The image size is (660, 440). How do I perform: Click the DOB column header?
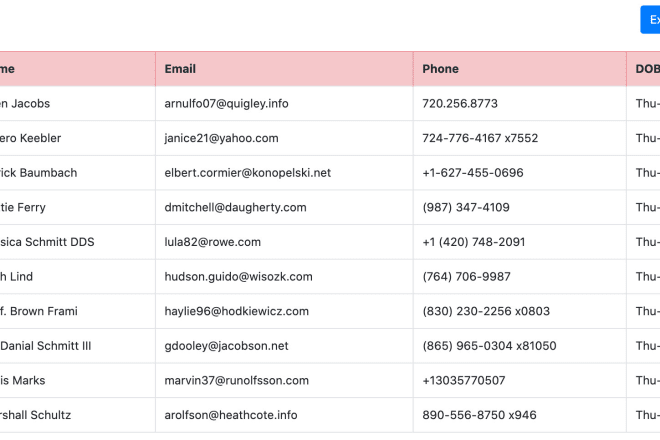click(646, 69)
